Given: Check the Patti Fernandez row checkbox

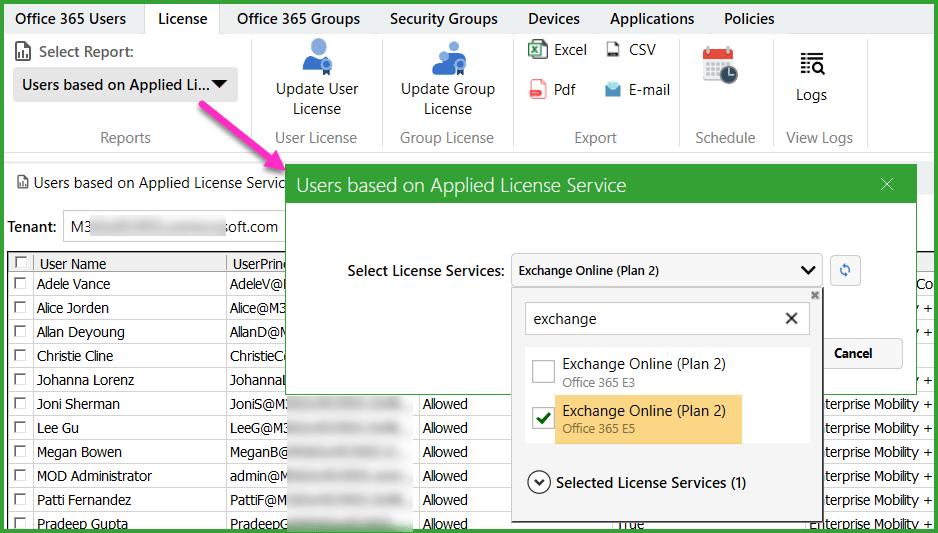Looking at the screenshot, I should click(x=20, y=499).
